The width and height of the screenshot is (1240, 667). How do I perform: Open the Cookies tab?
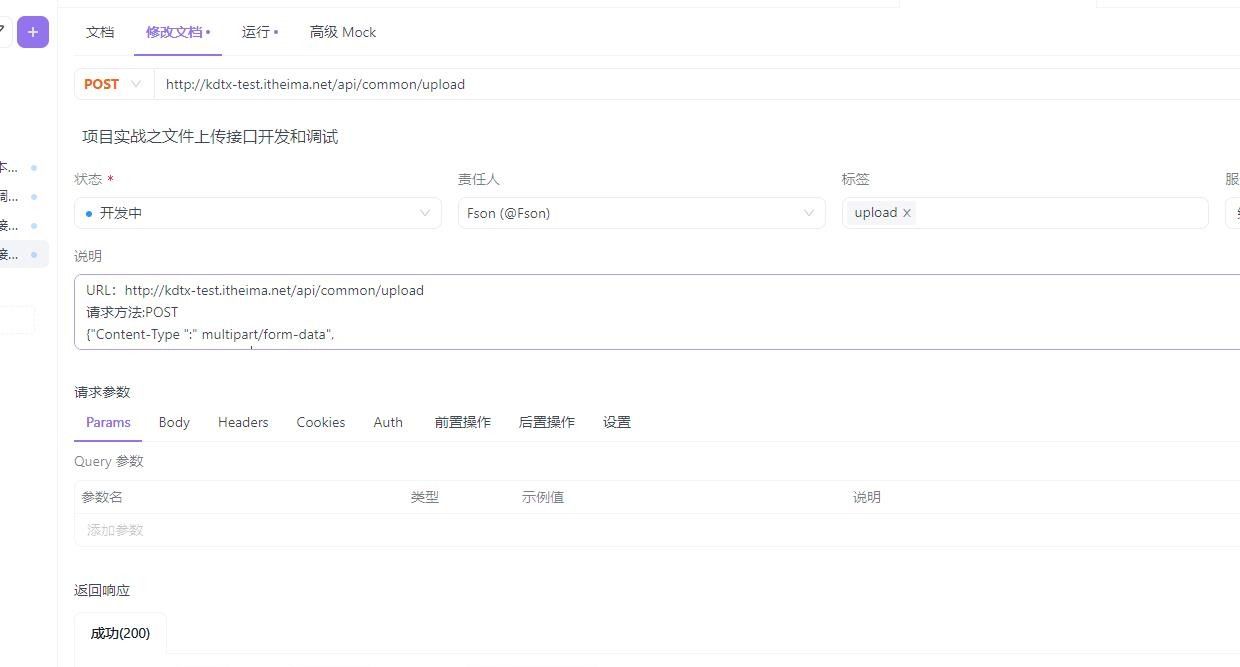(320, 422)
